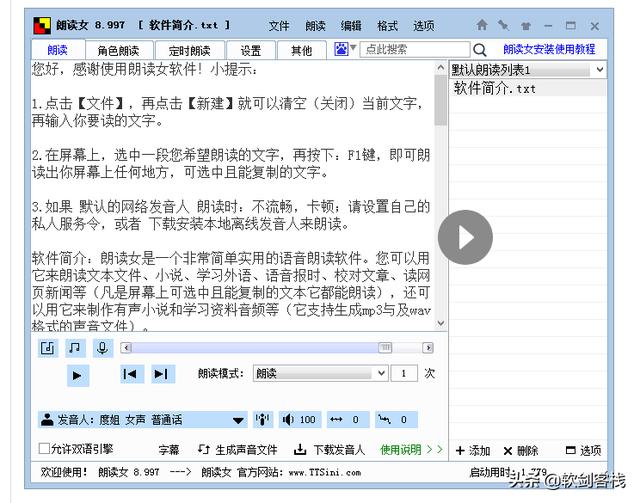Open the 编辑 menu
Image resolution: width=640 pixels, height=503 pixels.
tap(351, 26)
